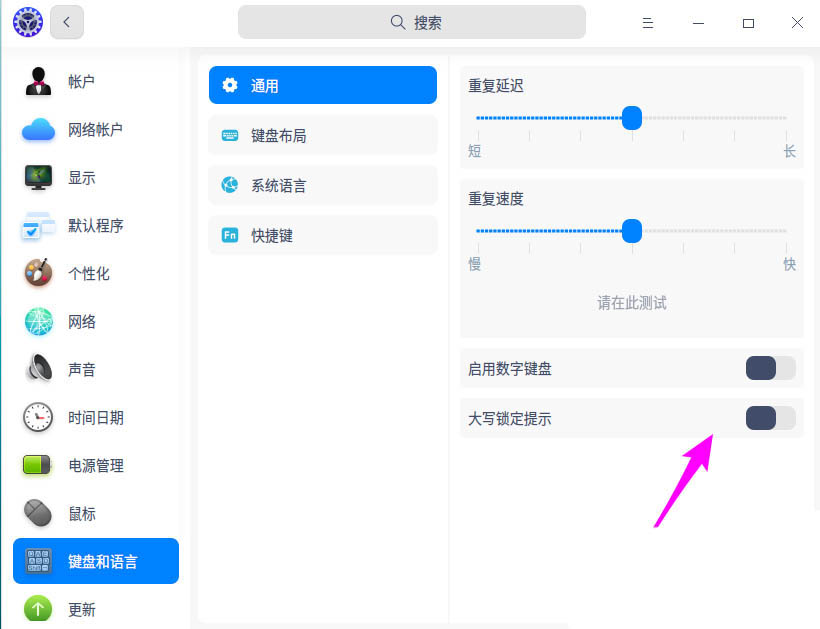Open 鼠标 (Mouse) settings
Viewport: 820px width, 629px height.
37,513
